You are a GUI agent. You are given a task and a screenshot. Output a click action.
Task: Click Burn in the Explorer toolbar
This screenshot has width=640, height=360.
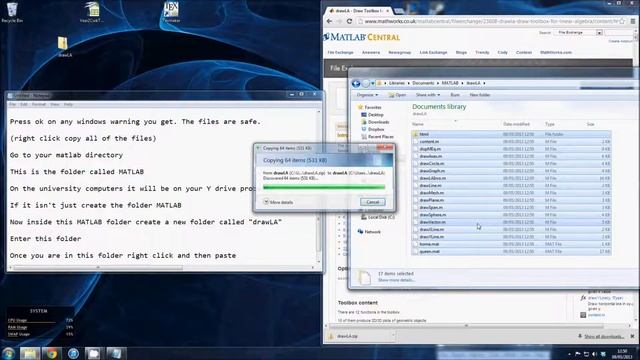coord(455,95)
